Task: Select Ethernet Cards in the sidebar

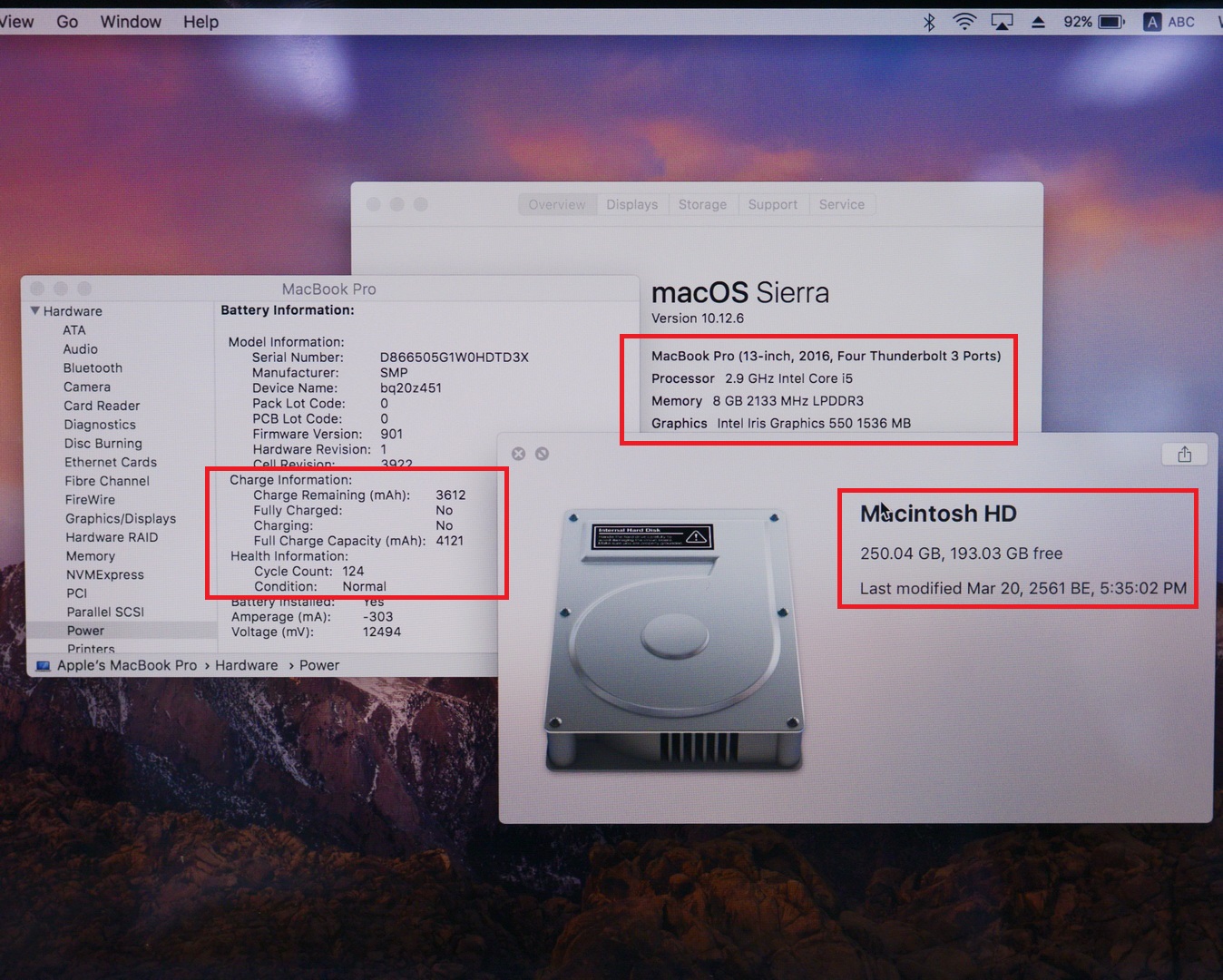Action: tap(111, 463)
